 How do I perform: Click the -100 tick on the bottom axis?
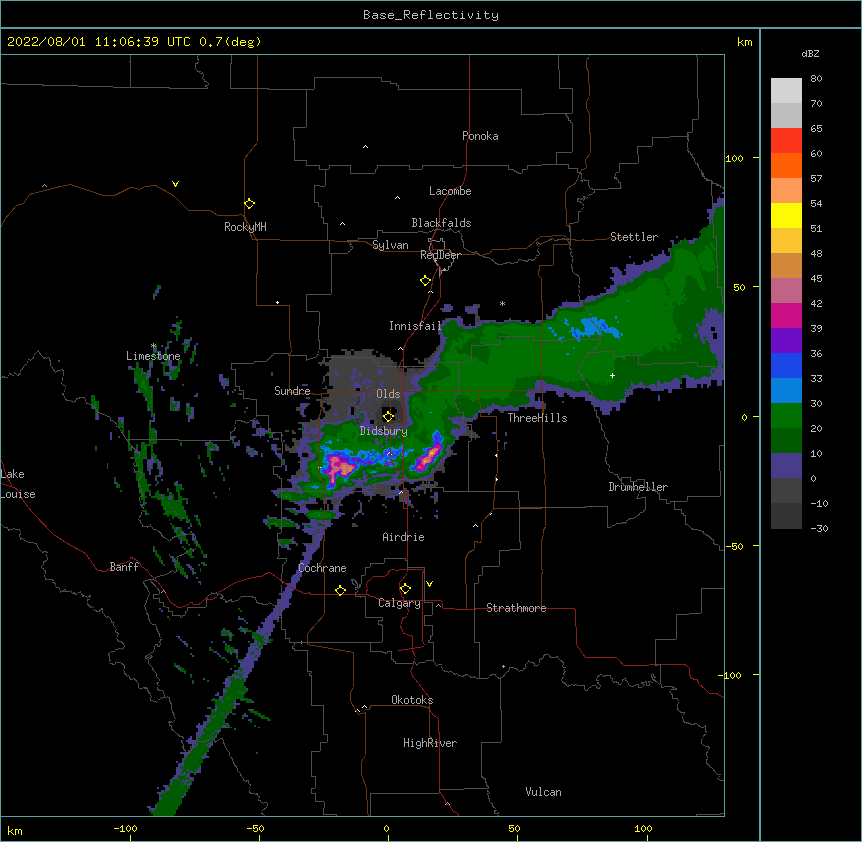pyautogui.click(x=126, y=829)
